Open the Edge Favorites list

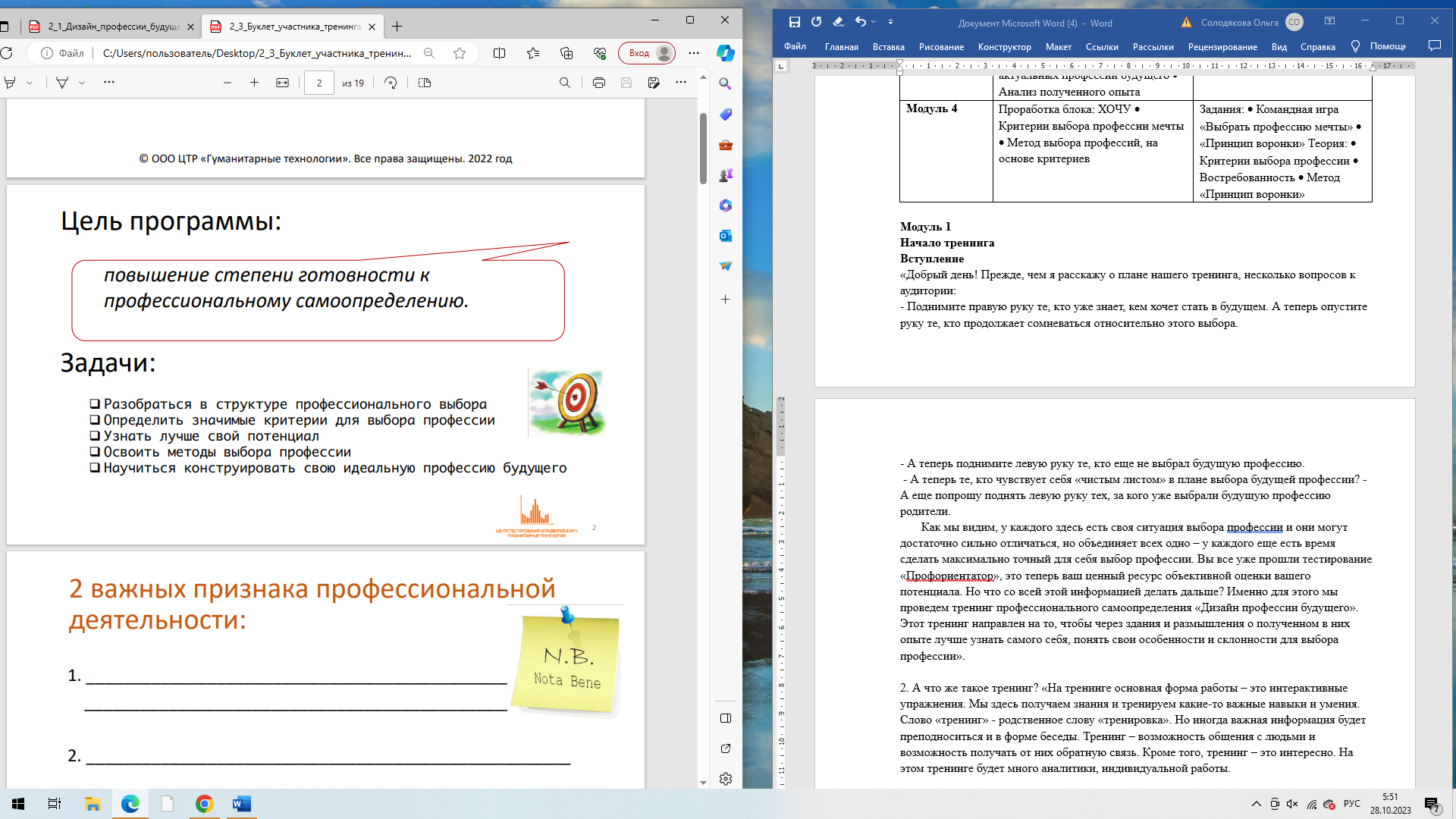click(x=533, y=53)
